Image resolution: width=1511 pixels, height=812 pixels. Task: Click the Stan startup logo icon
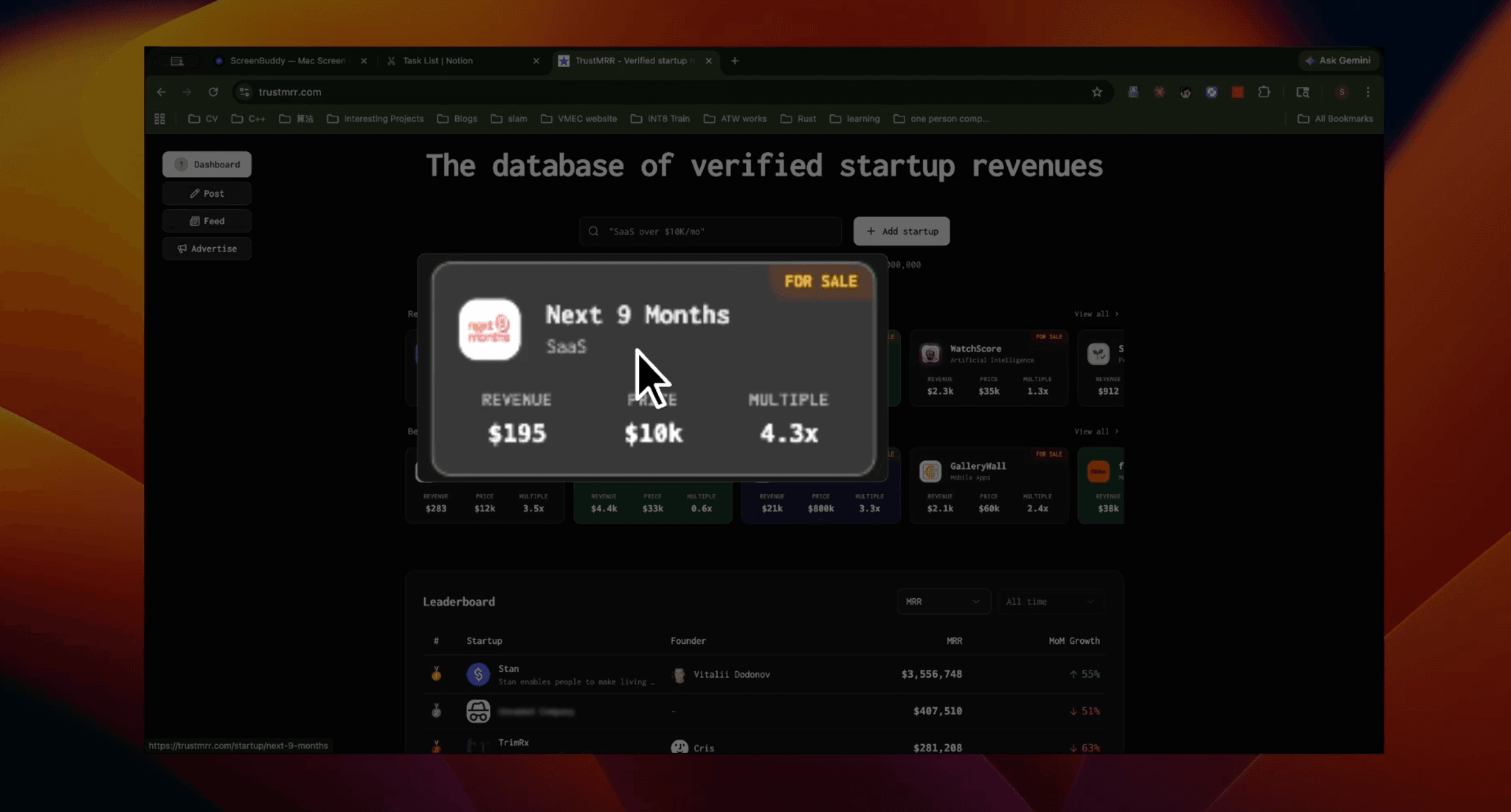478,674
